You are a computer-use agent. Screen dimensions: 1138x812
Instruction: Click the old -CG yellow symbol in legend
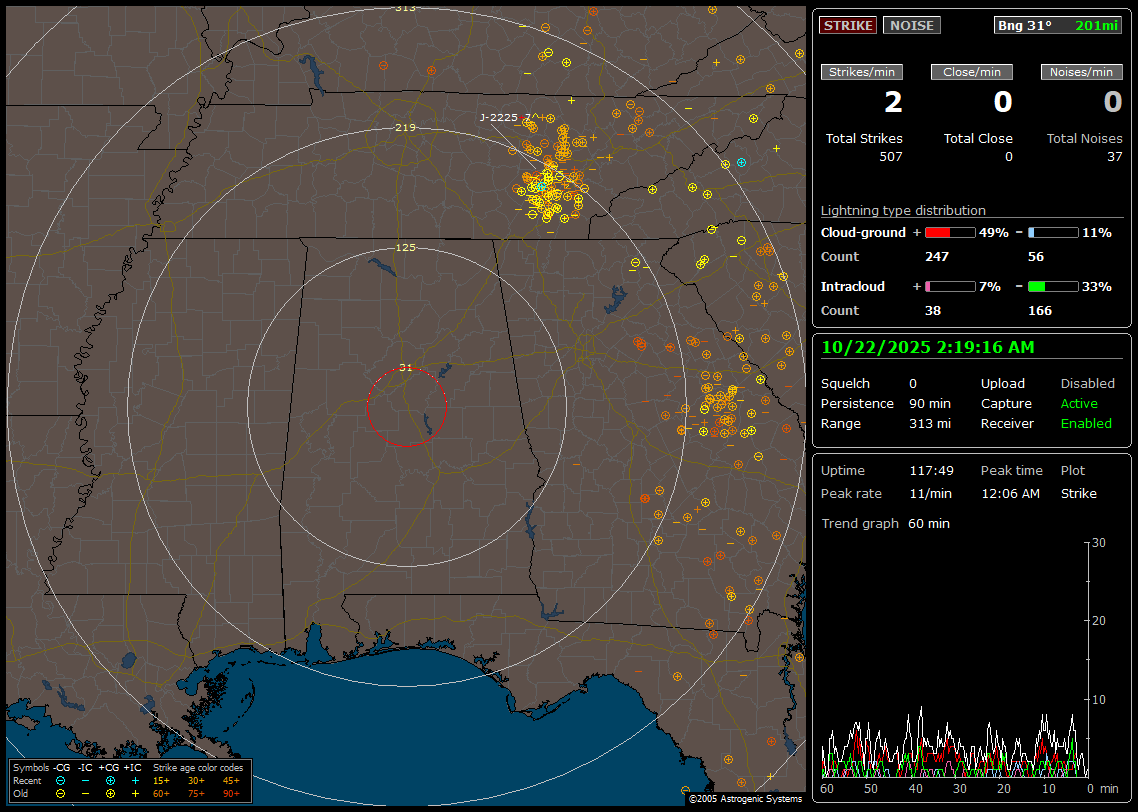click(x=61, y=793)
